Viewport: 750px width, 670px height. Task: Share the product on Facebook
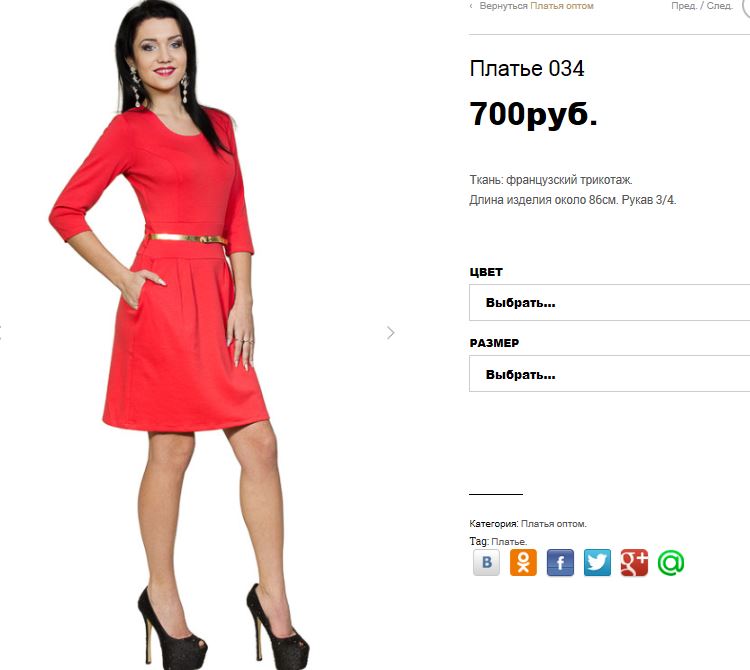click(560, 562)
